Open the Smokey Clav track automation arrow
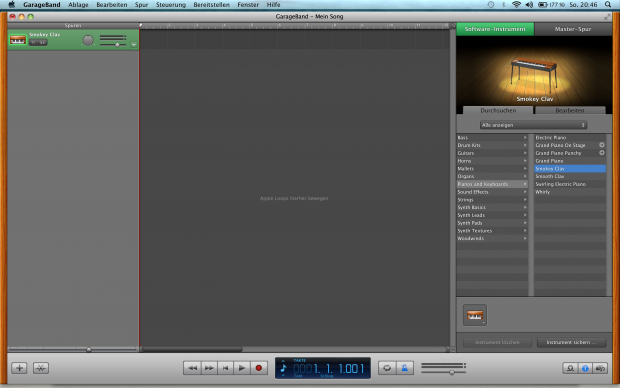Screen dimensions: 620x388 [134, 45]
